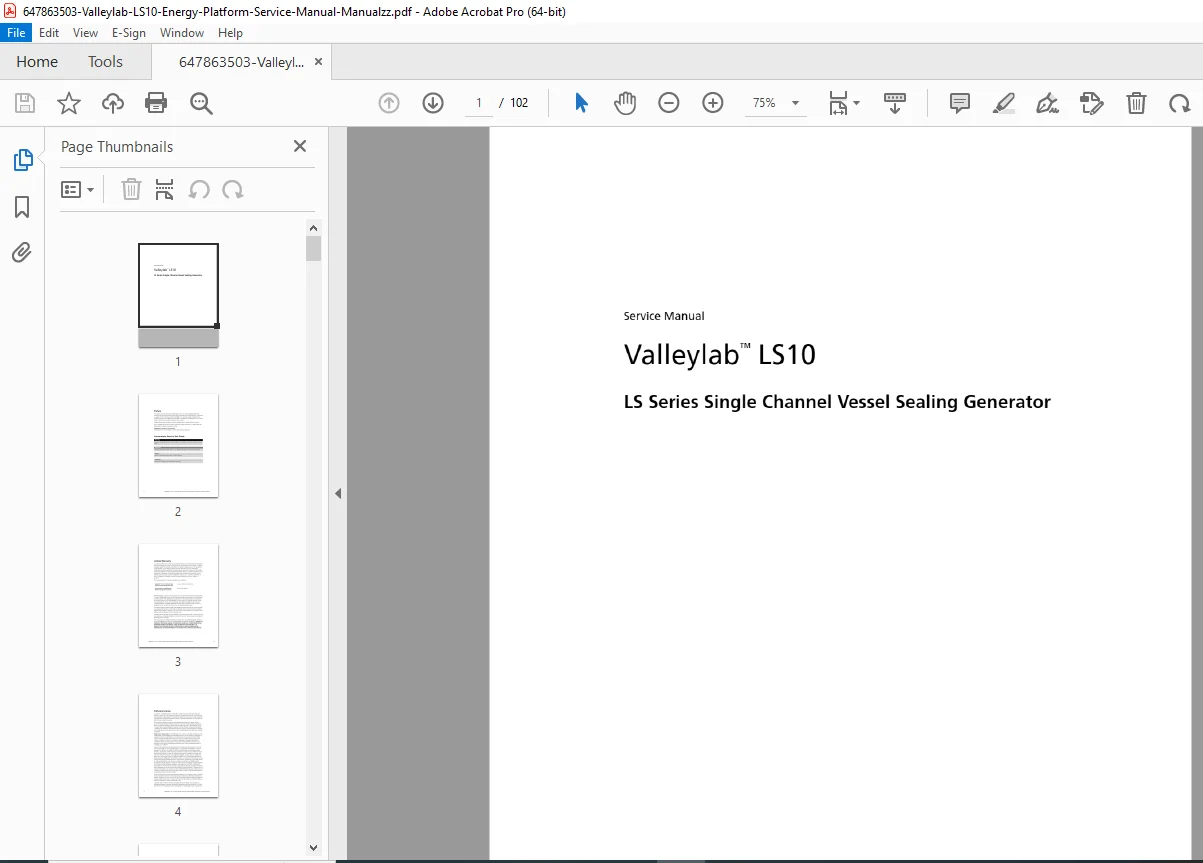The width and height of the screenshot is (1203, 863).
Task: Switch to the Home tab
Action: (37, 61)
